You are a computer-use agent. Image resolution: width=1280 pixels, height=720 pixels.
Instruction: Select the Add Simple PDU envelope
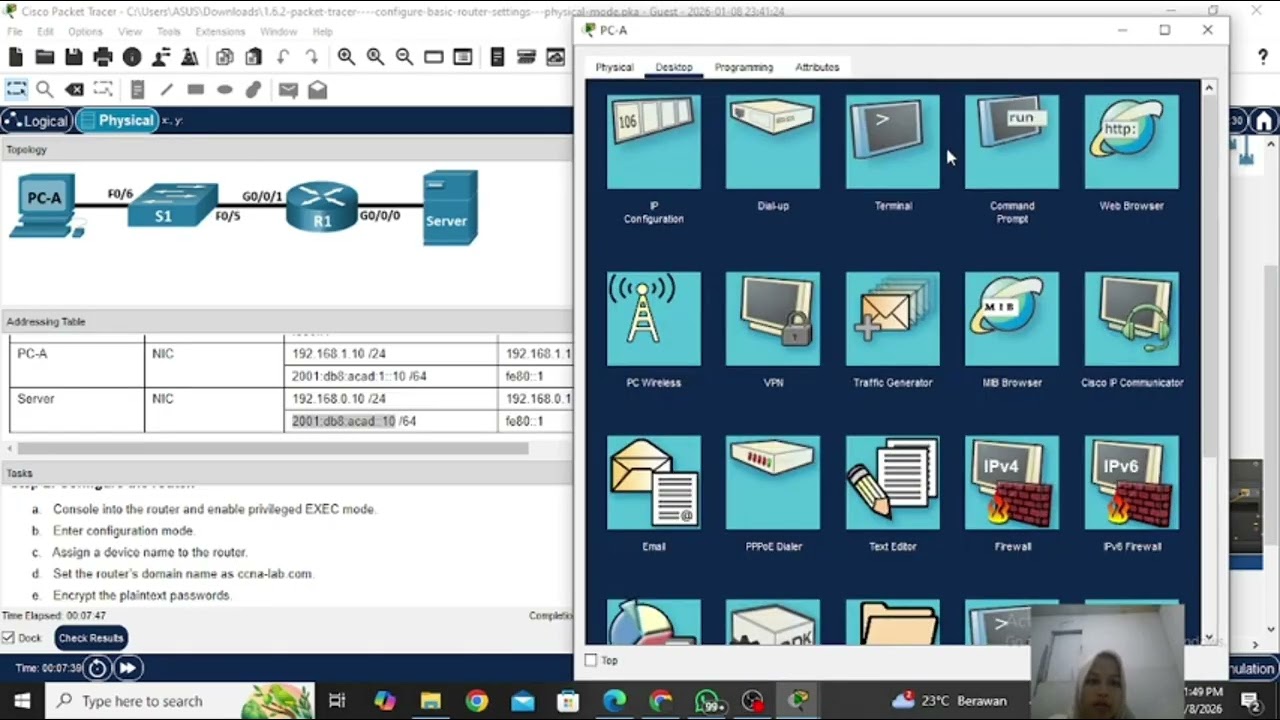click(x=288, y=90)
